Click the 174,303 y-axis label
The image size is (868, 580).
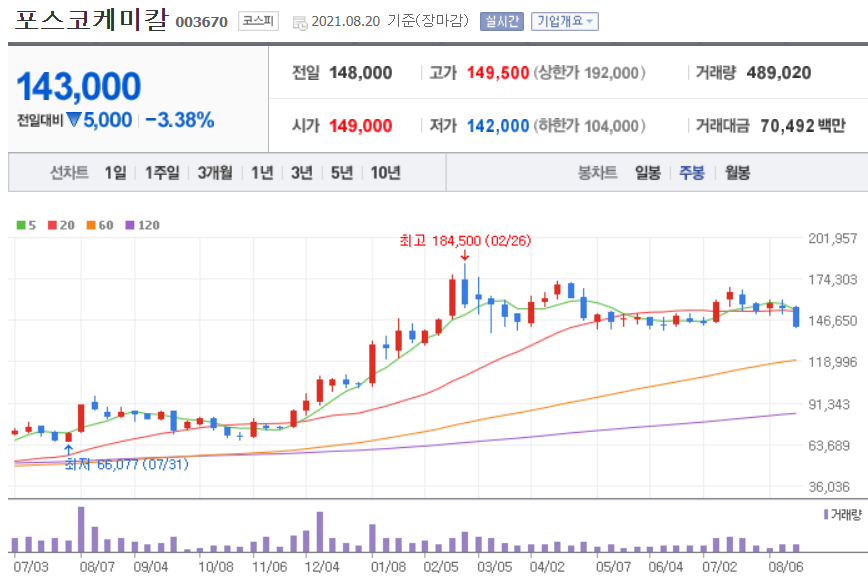click(x=833, y=279)
